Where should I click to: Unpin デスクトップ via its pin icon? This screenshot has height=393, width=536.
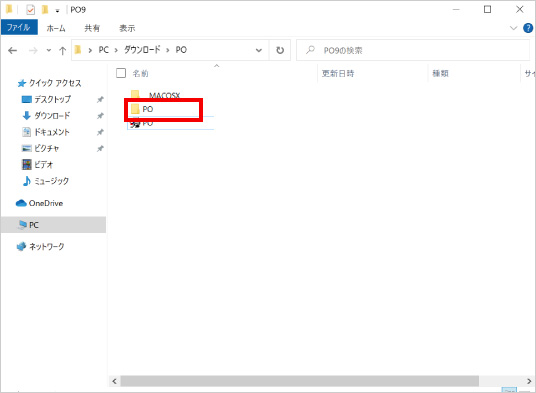(x=100, y=99)
